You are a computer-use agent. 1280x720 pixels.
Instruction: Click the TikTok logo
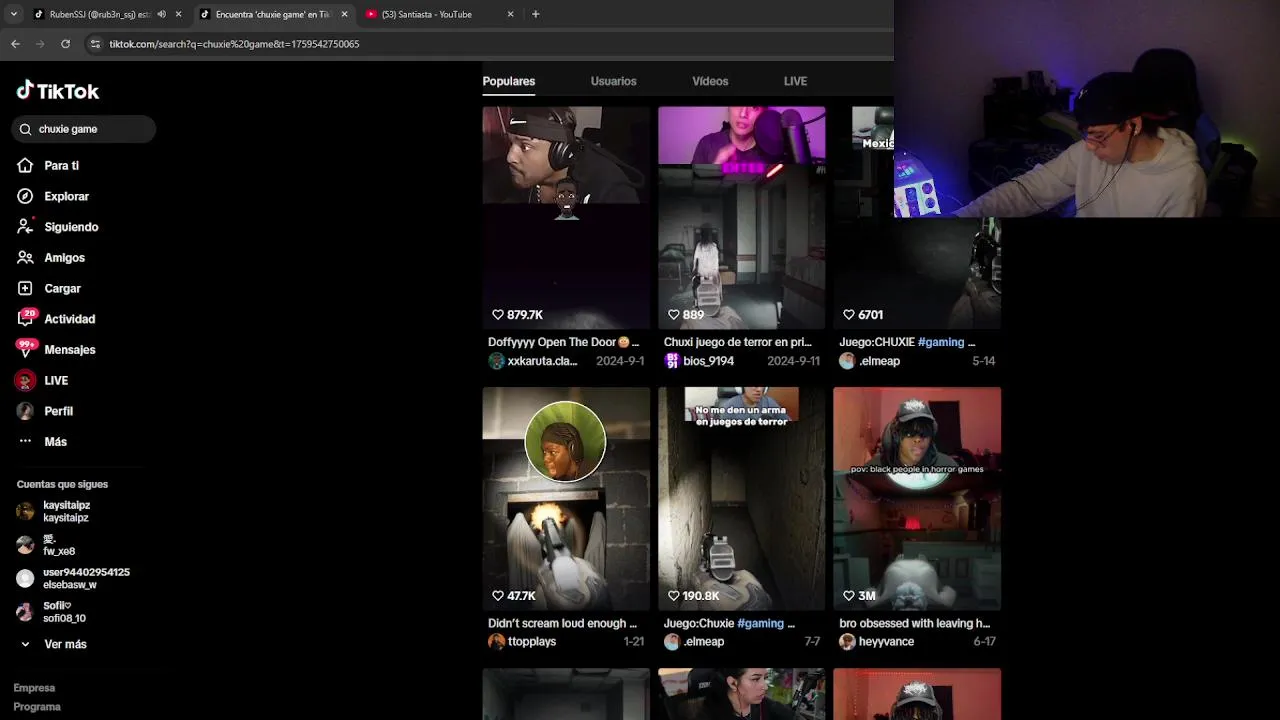[58, 91]
